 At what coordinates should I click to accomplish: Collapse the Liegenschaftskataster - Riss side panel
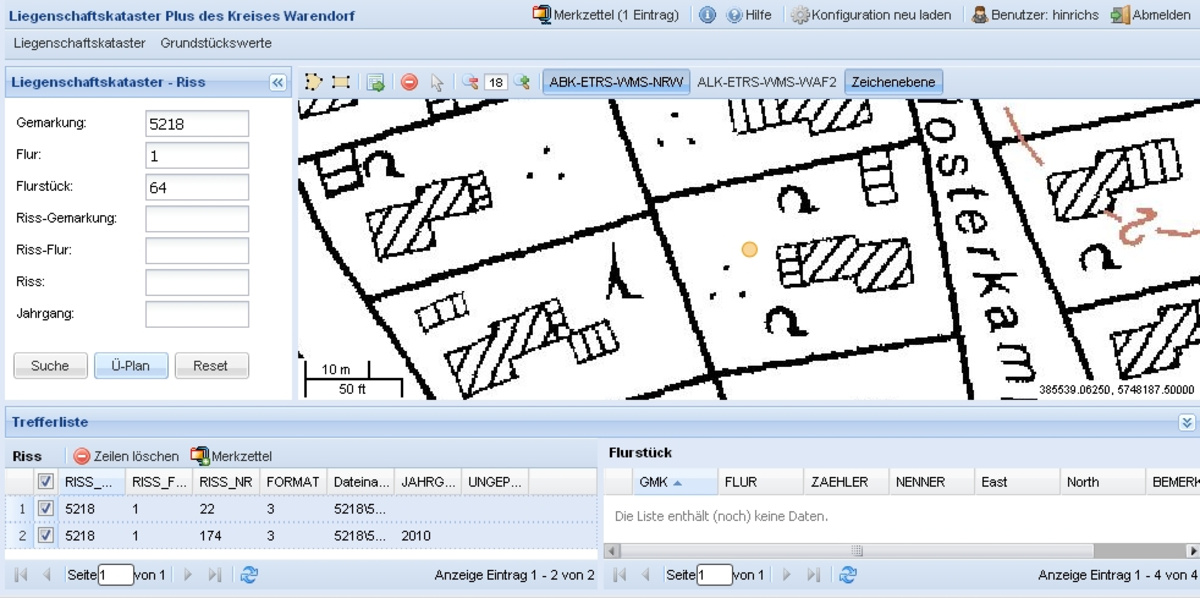pyautogui.click(x=278, y=83)
